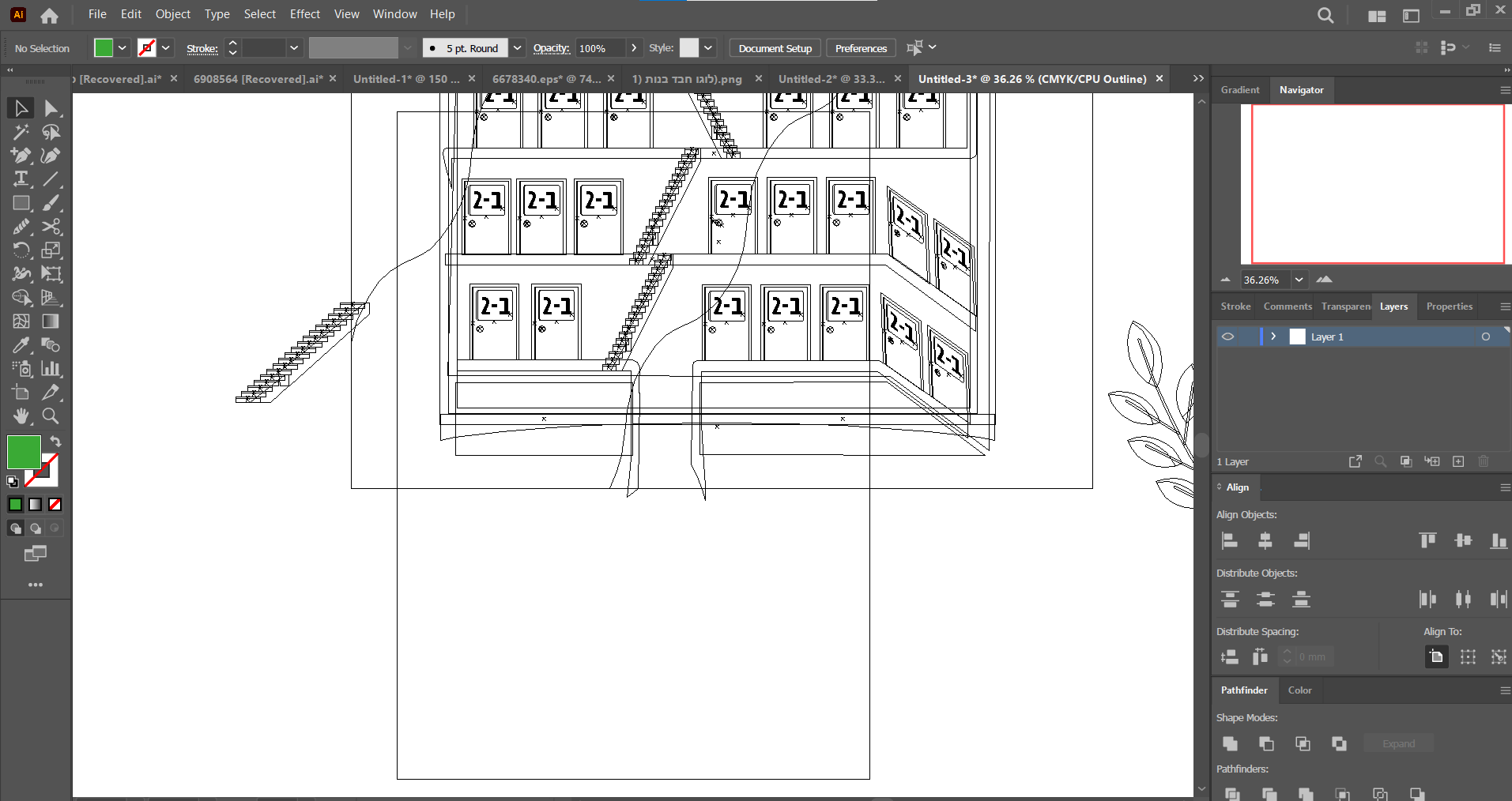Click the Opacity percentage field
The width and height of the screenshot is (1512, 801).
[x=601, y=48]
